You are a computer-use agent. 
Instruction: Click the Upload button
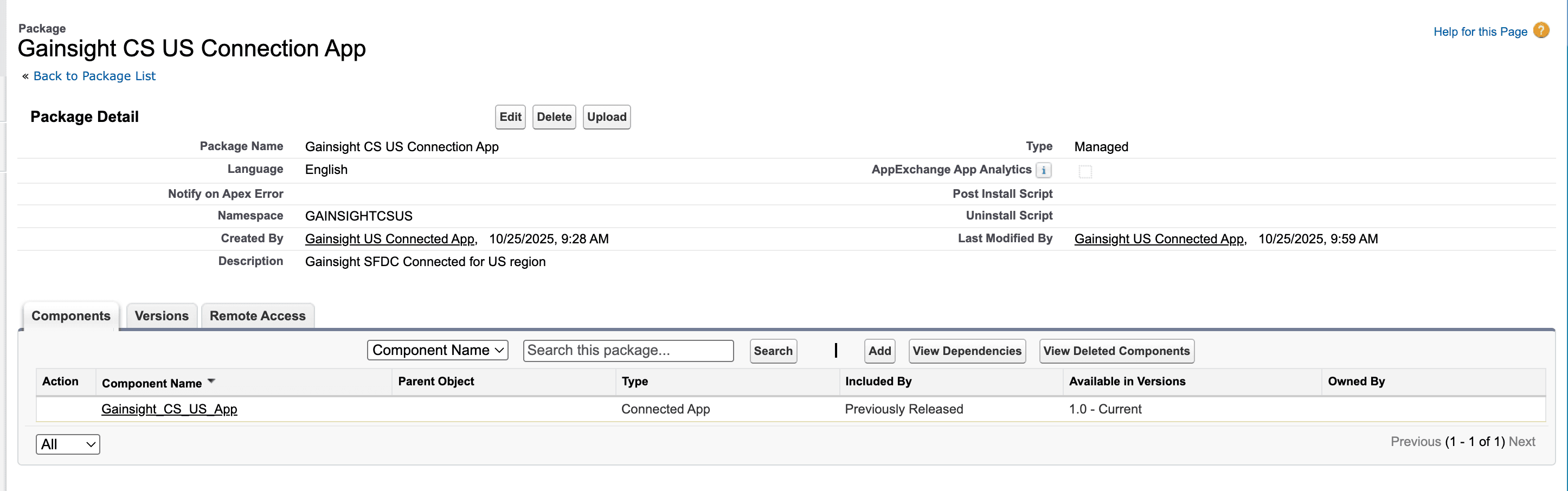coord(606,117)
